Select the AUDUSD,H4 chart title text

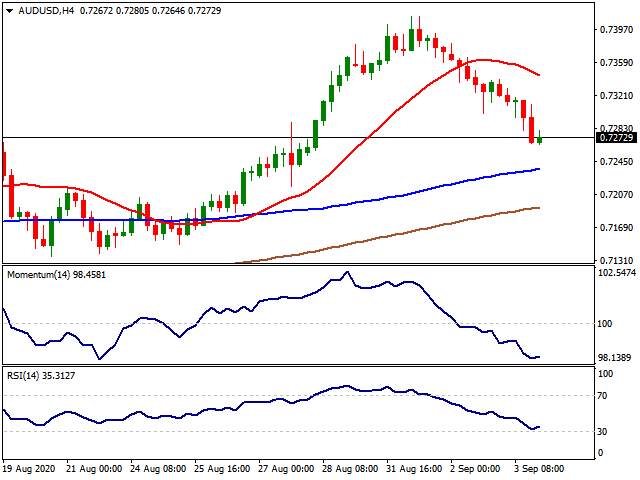pyautogui.click(x=46, y=11)
